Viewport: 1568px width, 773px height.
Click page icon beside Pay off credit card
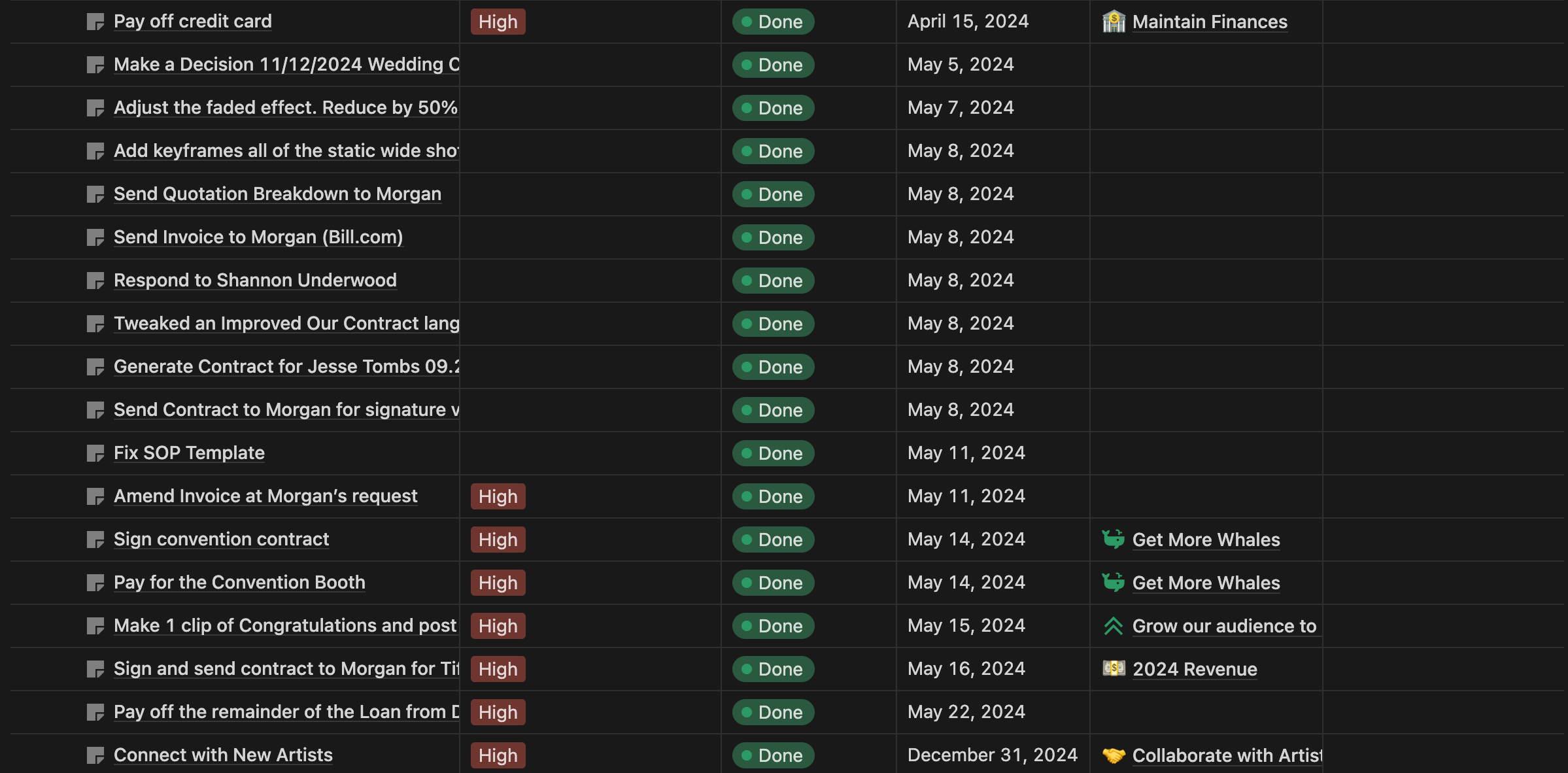tap(95, 22)
